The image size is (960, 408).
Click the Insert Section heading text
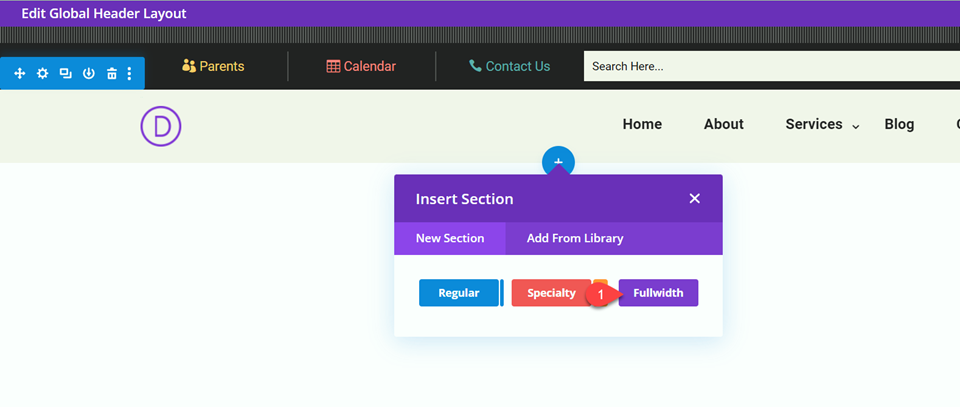pyautogui.click(x=465, y=199)
